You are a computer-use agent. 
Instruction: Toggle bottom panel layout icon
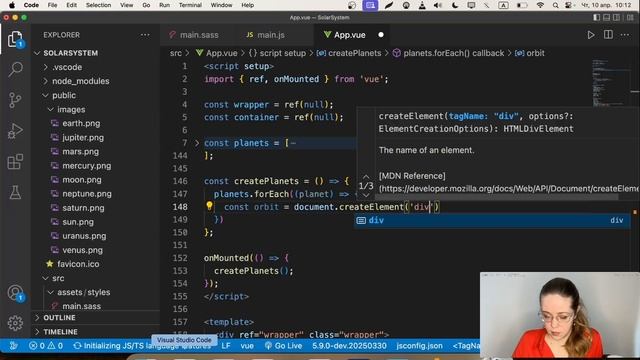607,18
